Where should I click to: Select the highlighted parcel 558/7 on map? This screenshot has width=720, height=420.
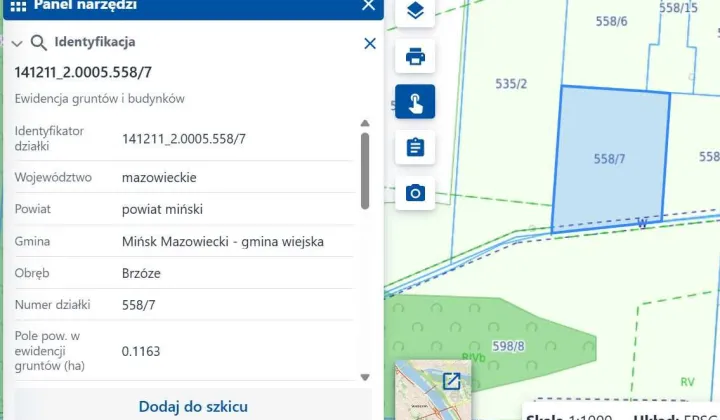click(x=609, y=159)
